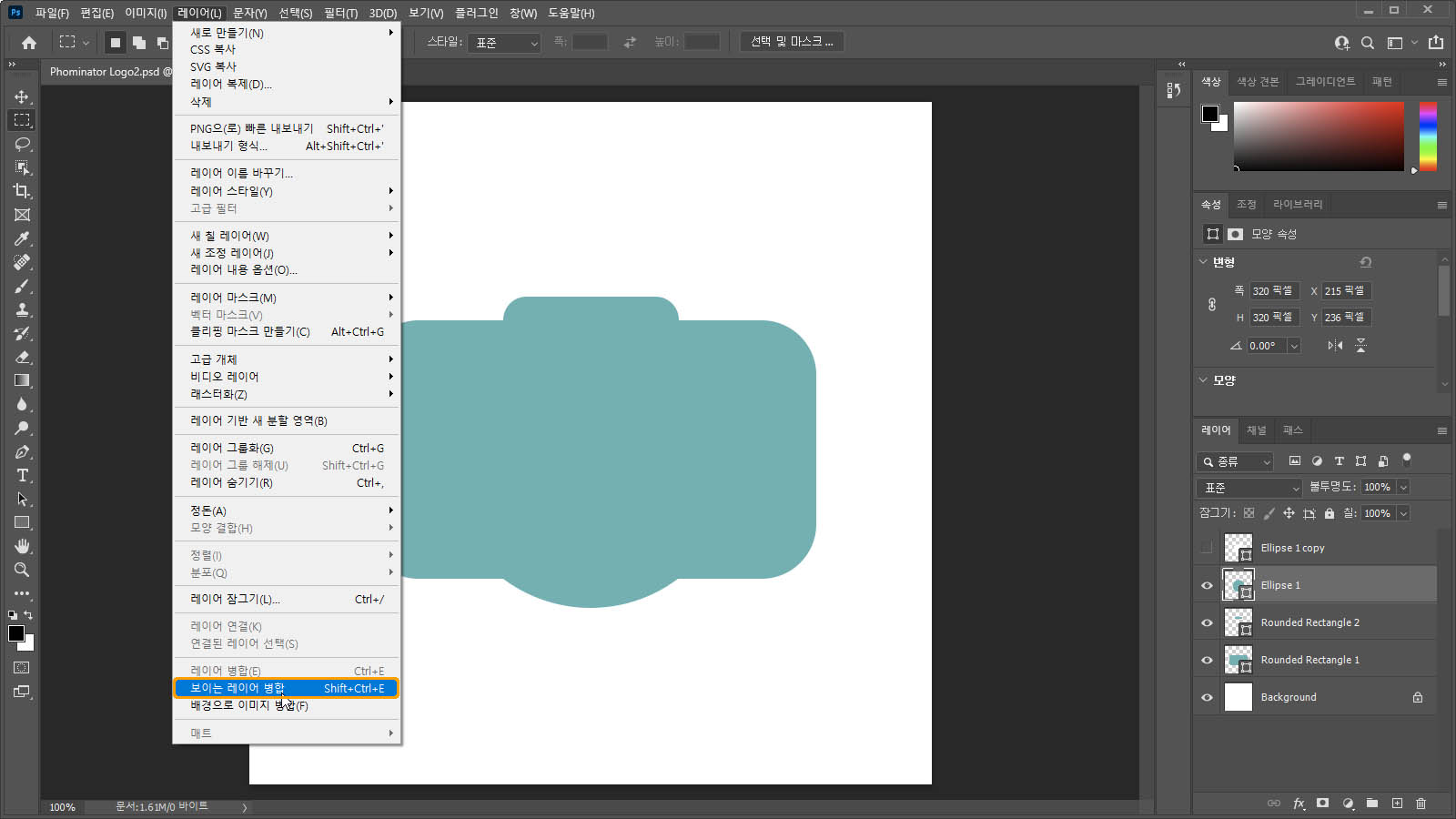Open the Search icon at top right
This screenshot has width=1456, height=819.
(1367, 43)
